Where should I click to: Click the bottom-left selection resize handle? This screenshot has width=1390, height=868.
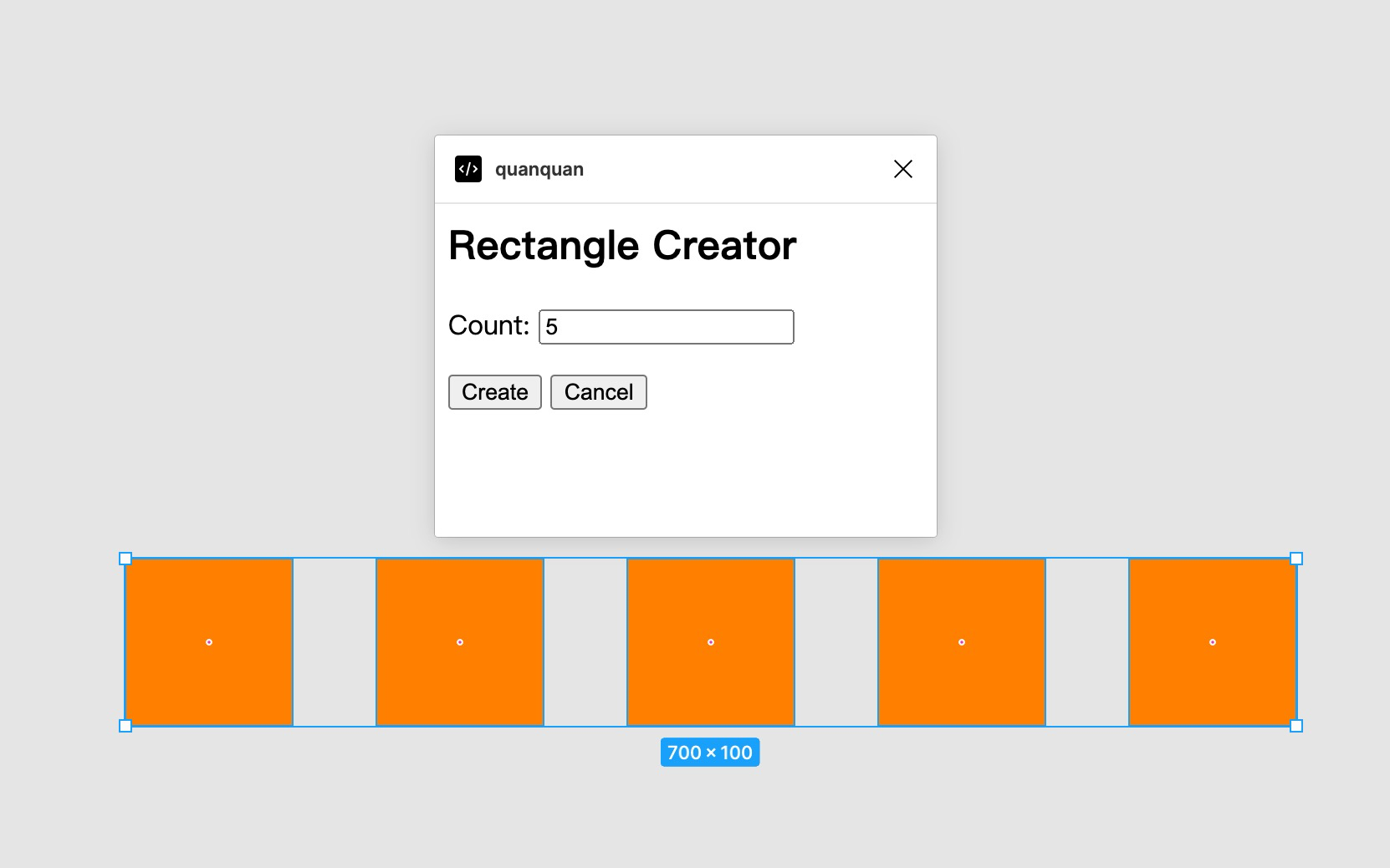coord(125,726)
